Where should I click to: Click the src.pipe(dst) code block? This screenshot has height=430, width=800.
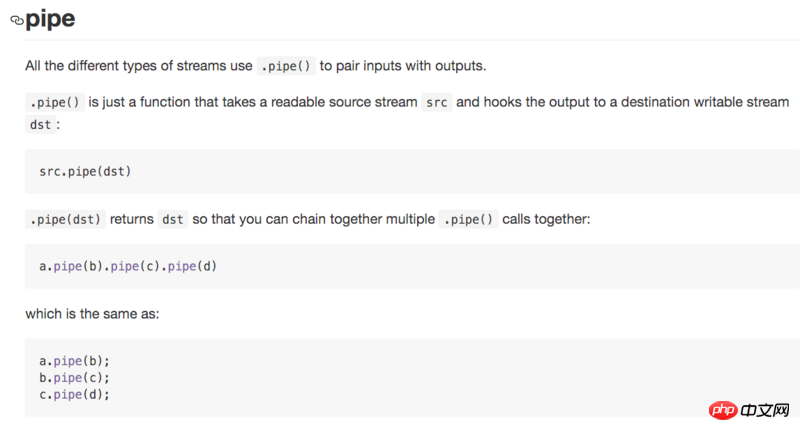[x=85, y=171]
